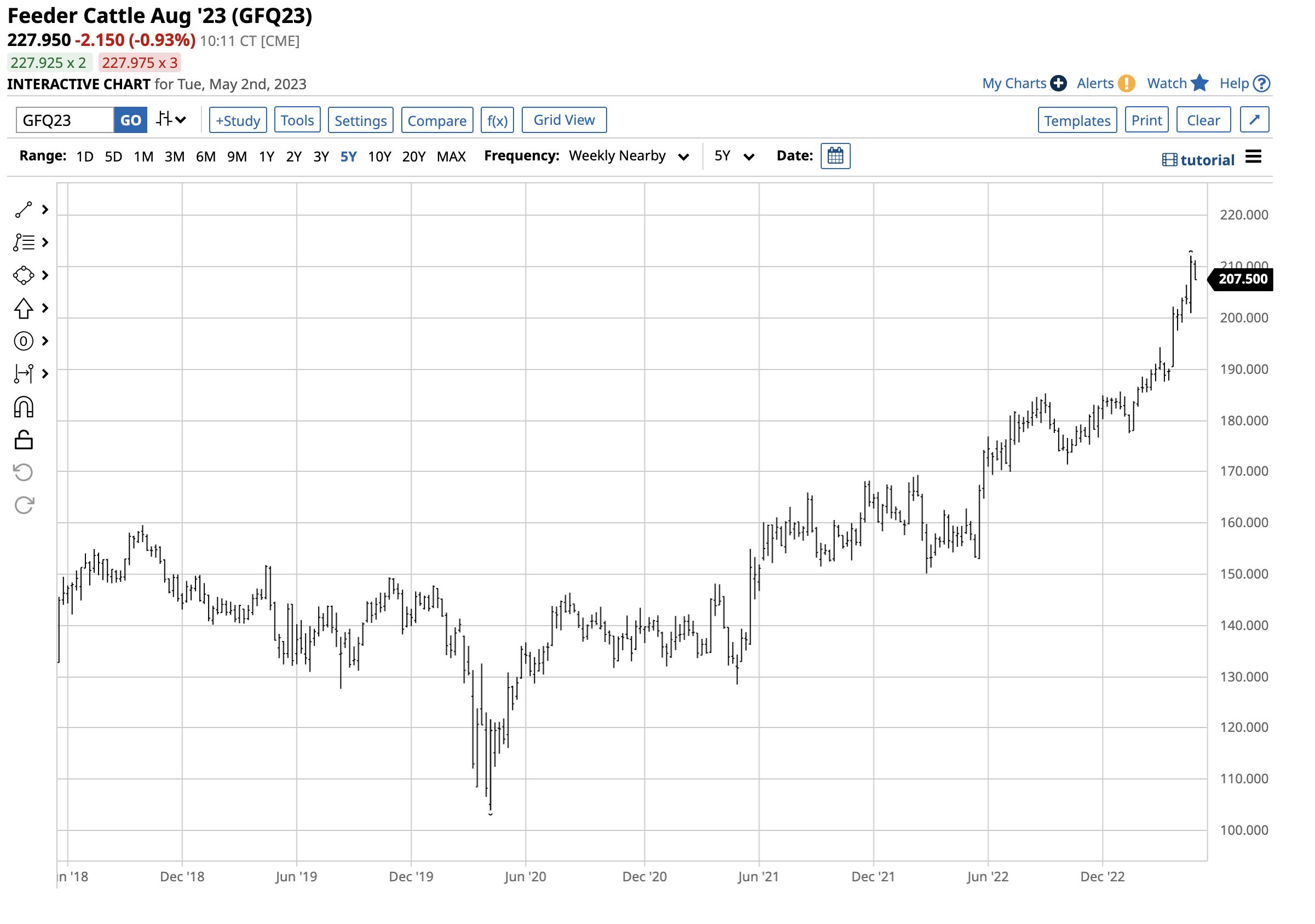
Task: Expand the chart type bar-style dropdown
Action: (171, 120)
